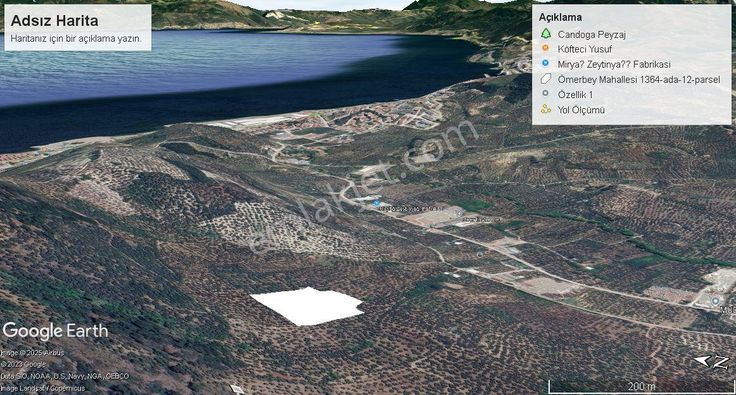Select the white highlighted parcel polygon
This screenshot has height=395, width=736.
pyautogui.click(x=308, y=306)
